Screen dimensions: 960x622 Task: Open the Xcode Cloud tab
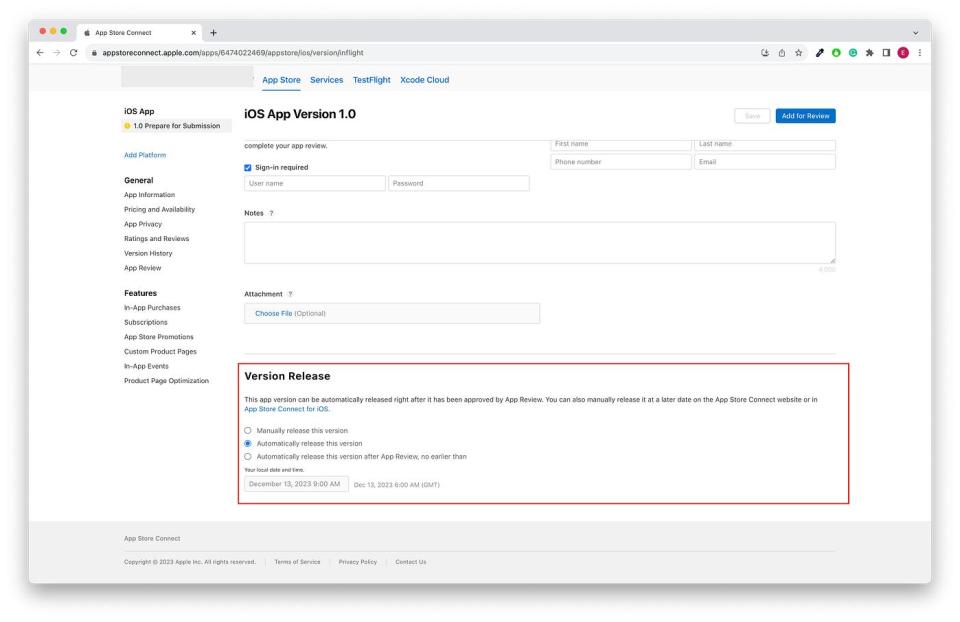[424, 80]
